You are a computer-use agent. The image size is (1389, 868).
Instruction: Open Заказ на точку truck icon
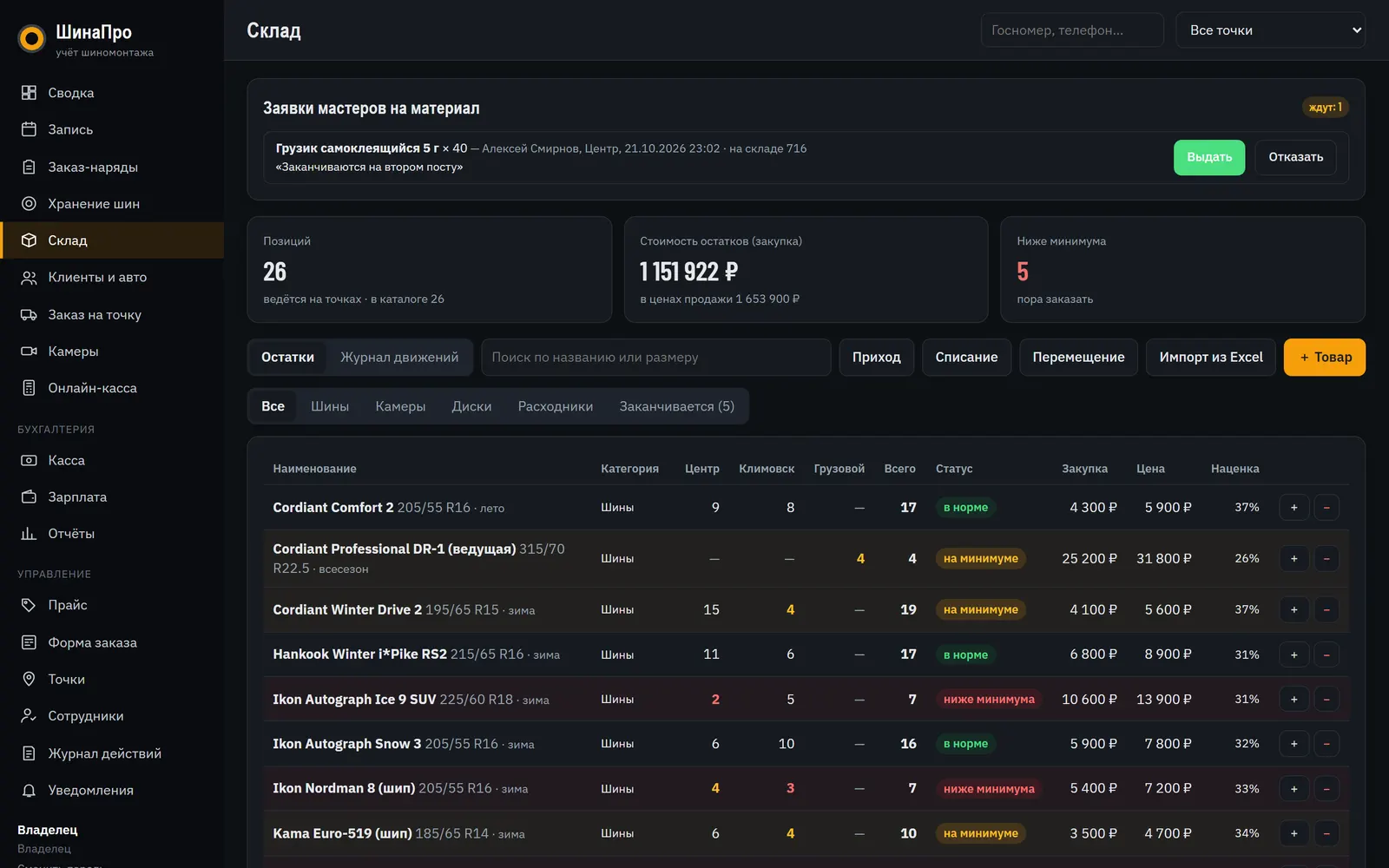coord(29,314)
